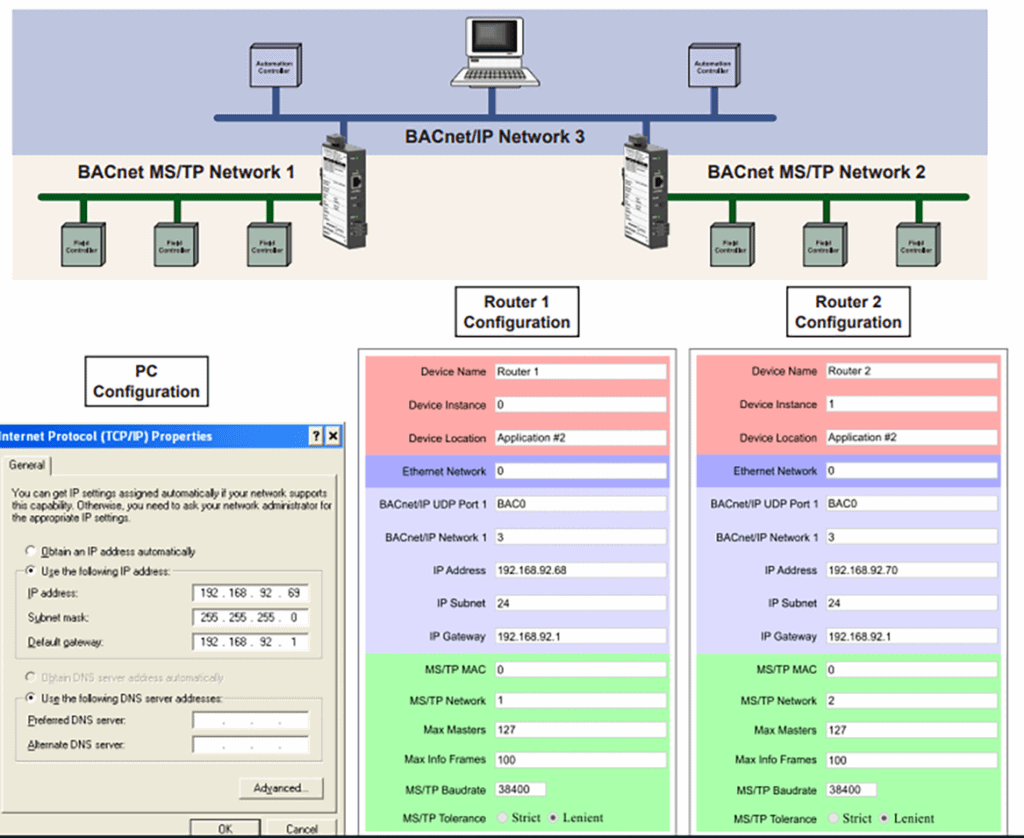Click the PC IP address field
This screenshot has width=1024, height=838.
(x=250, y=593)
